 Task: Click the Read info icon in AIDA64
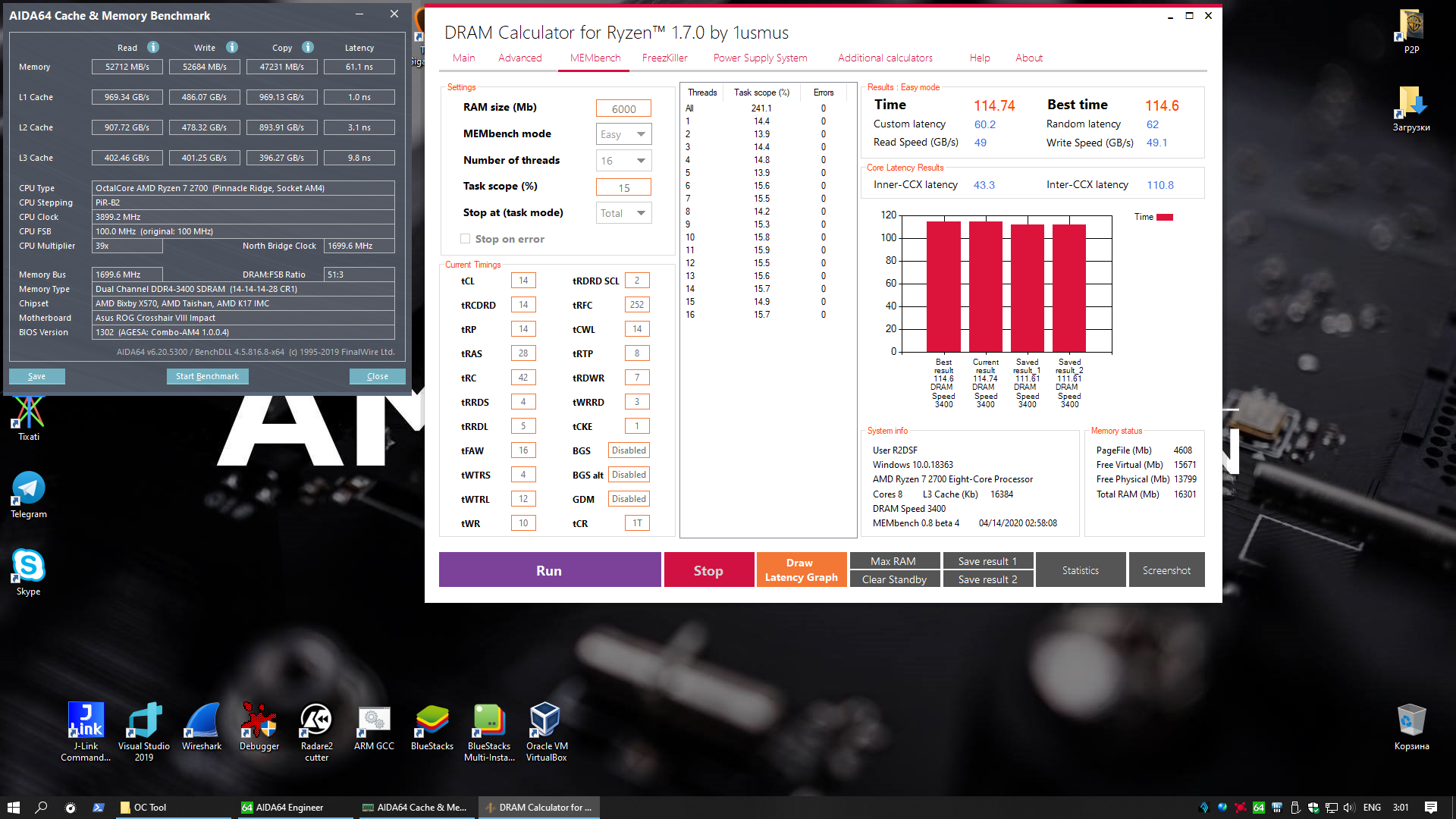point(153,47)
